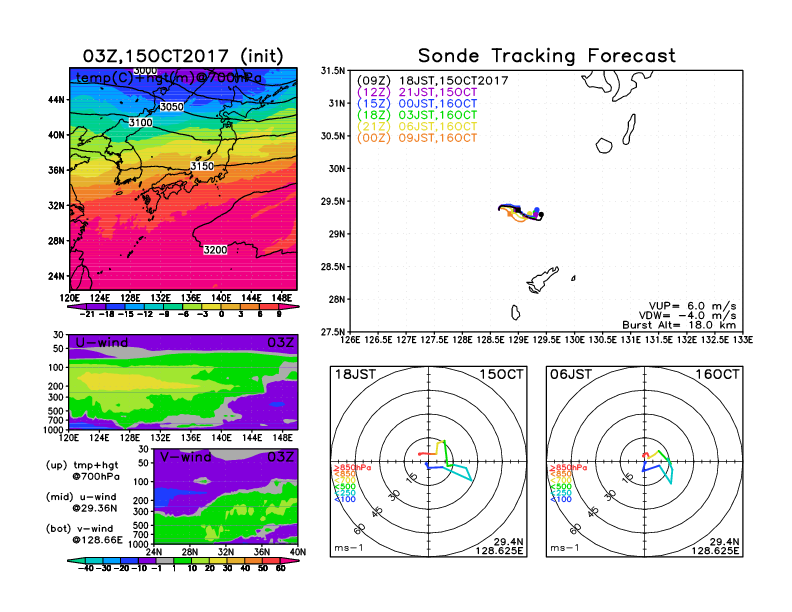Click the '60' ring label in 18JST hodograph
The height and width of the screenshot is (612, 792).
point(360,529)
